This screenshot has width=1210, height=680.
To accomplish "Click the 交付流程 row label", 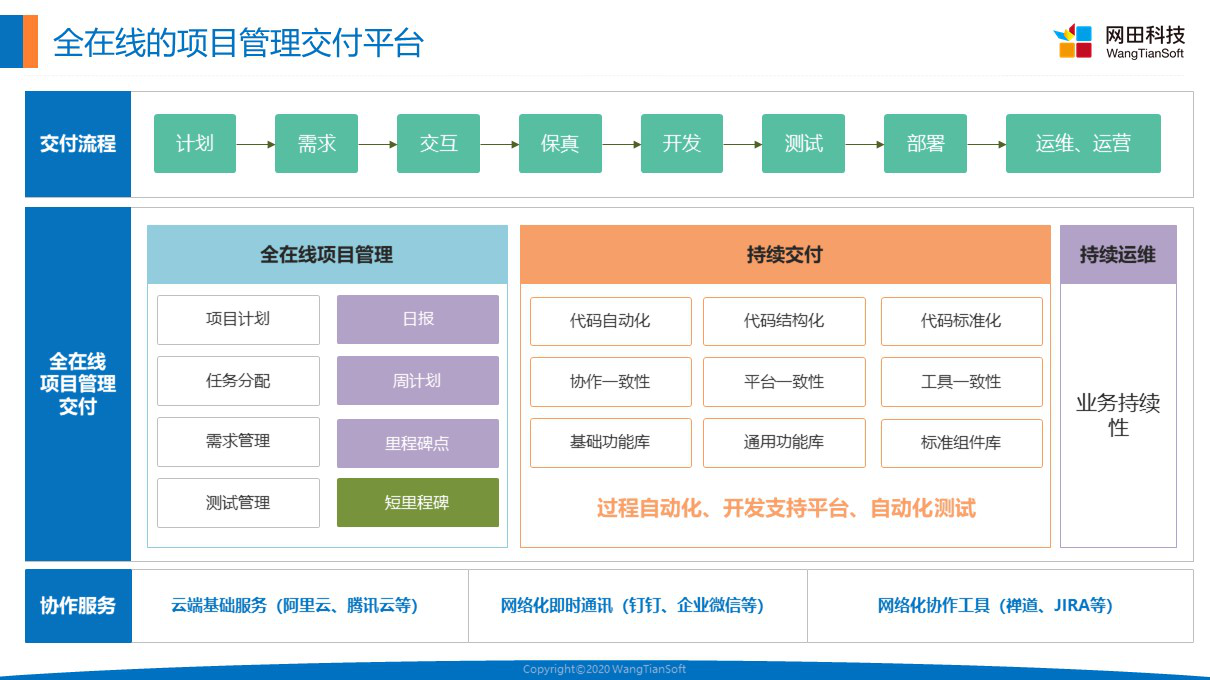I will pyautogui.click(x=78, y=144).
